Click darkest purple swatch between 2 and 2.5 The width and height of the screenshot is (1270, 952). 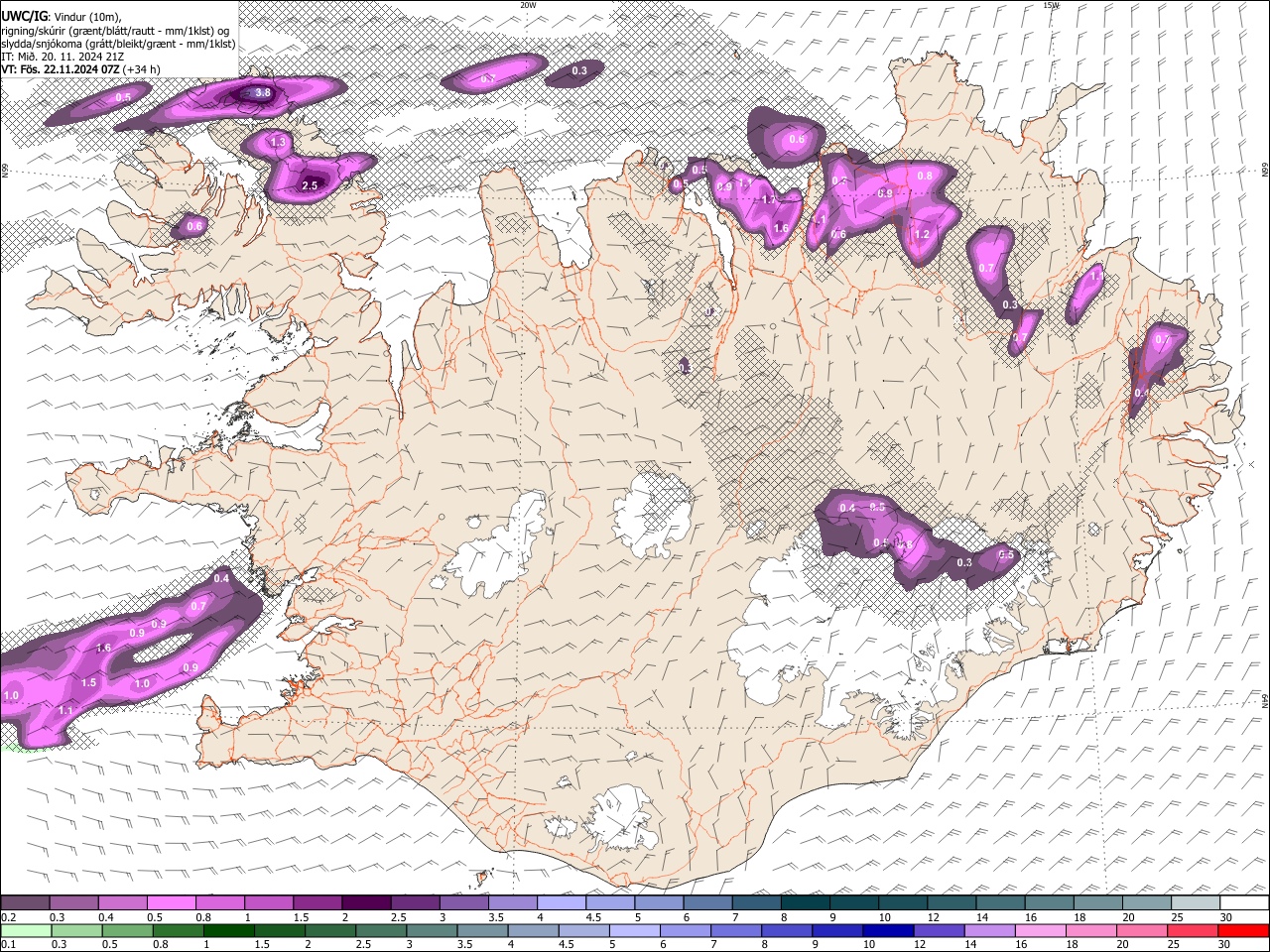(x=365, y=903)
